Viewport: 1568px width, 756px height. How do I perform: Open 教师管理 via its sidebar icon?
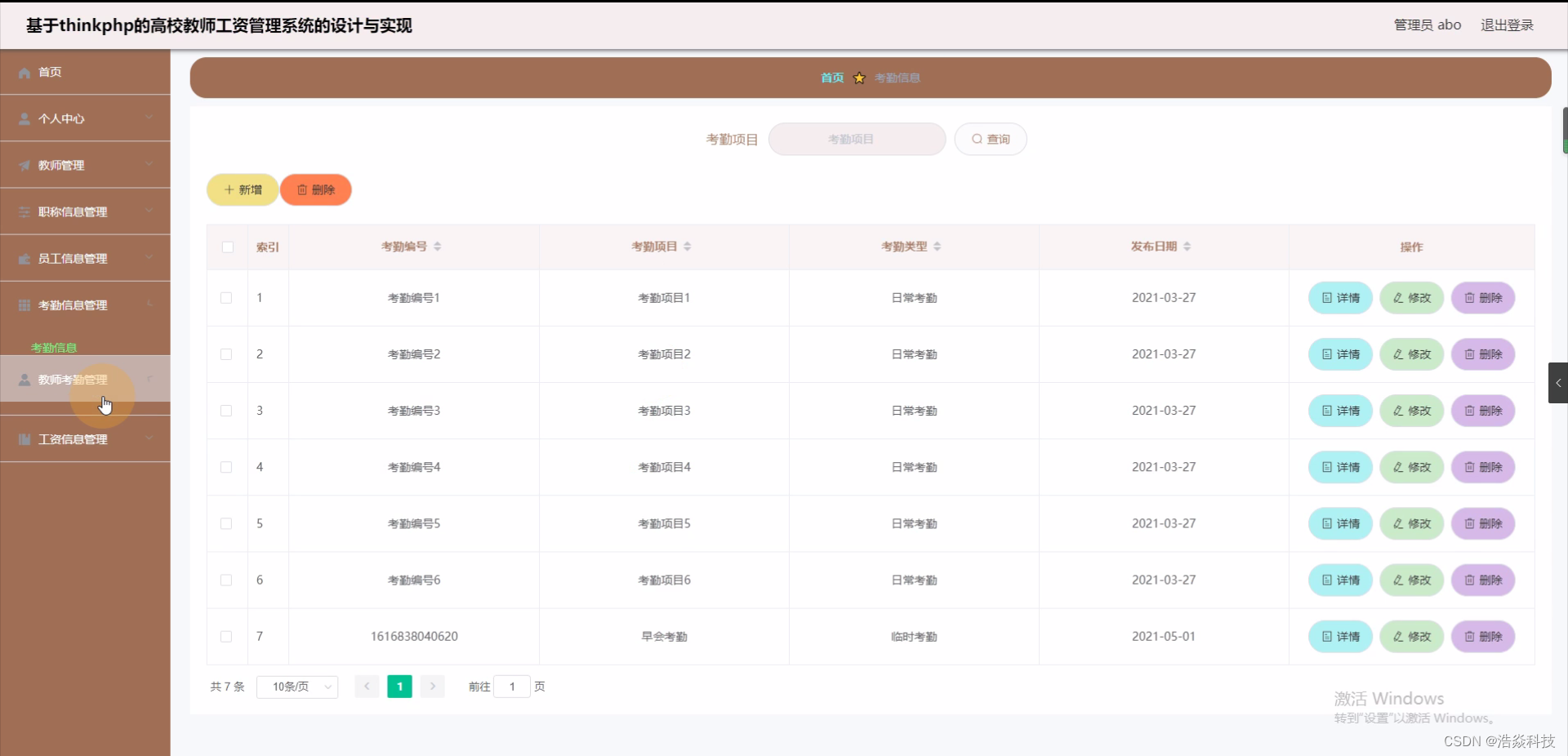[24, 166]
